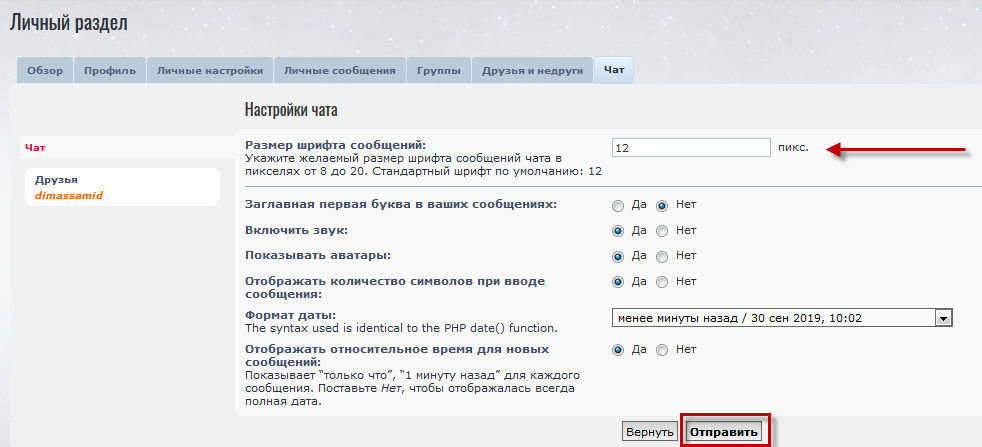Open the Группы tab
The height and width of the screenshot is (447, 982).
tap(439, 70)
